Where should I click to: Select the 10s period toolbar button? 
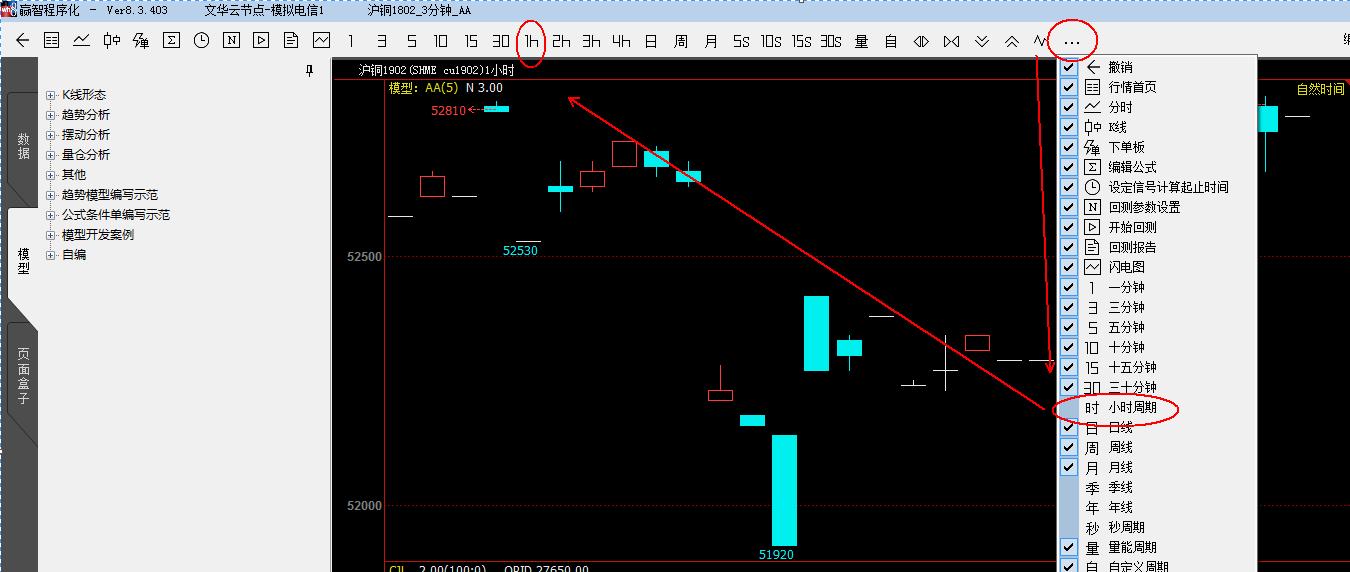pyautogui.click(x=771, y=41)
